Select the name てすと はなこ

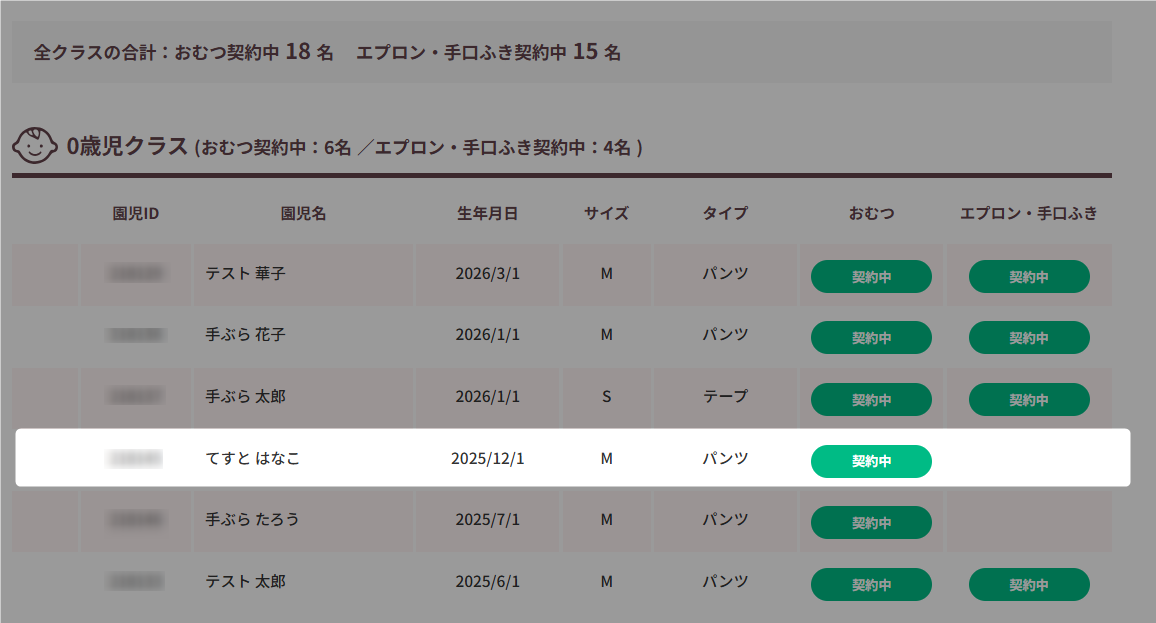tap(253, 459)
